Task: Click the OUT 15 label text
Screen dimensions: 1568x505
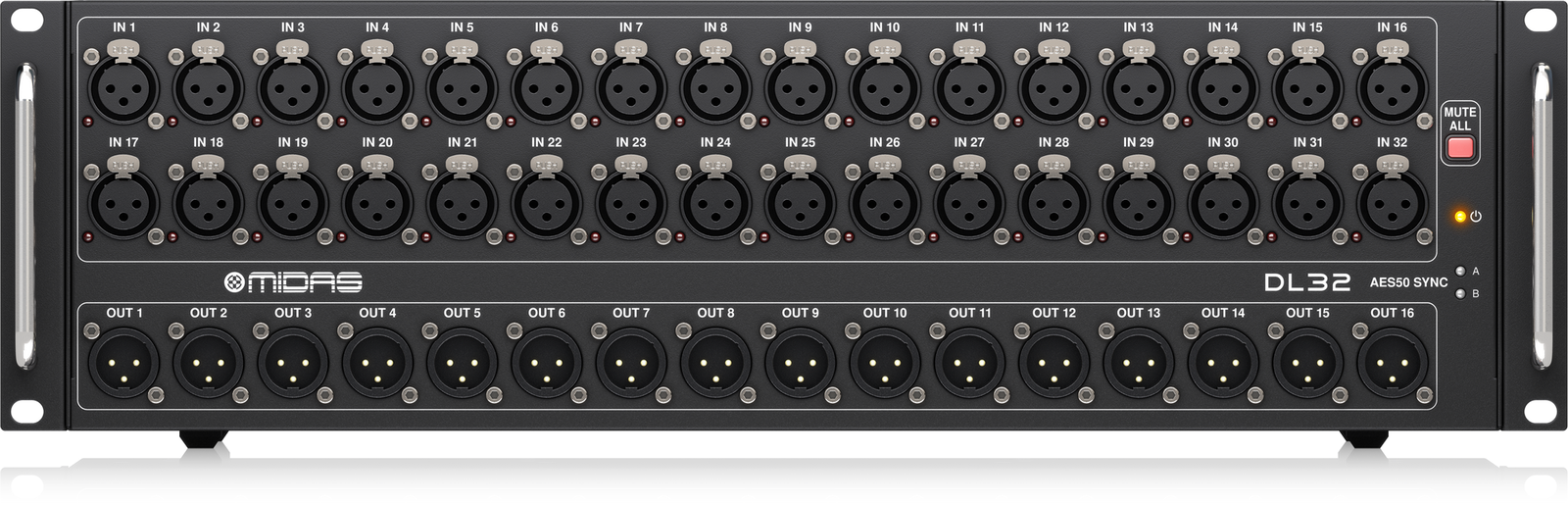Action: (1307, 313)
